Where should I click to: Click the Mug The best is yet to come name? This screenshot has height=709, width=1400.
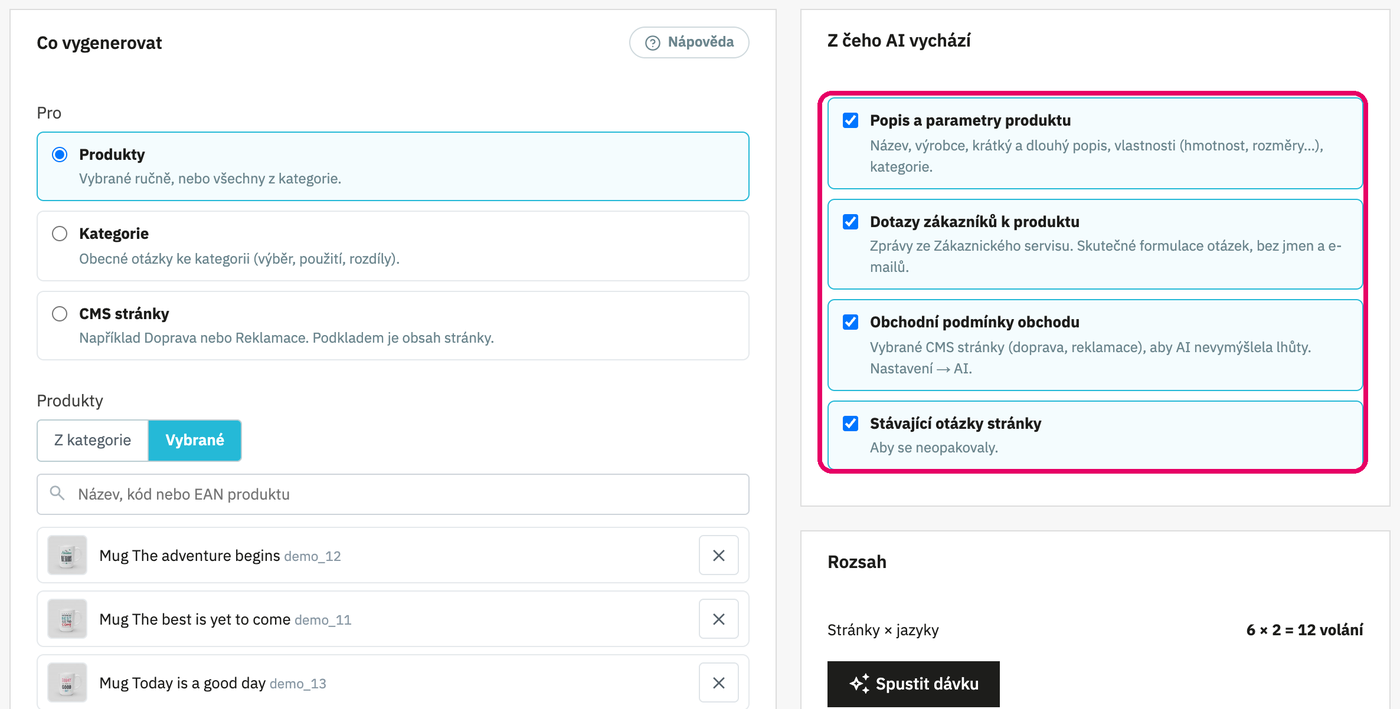(195, 619)
